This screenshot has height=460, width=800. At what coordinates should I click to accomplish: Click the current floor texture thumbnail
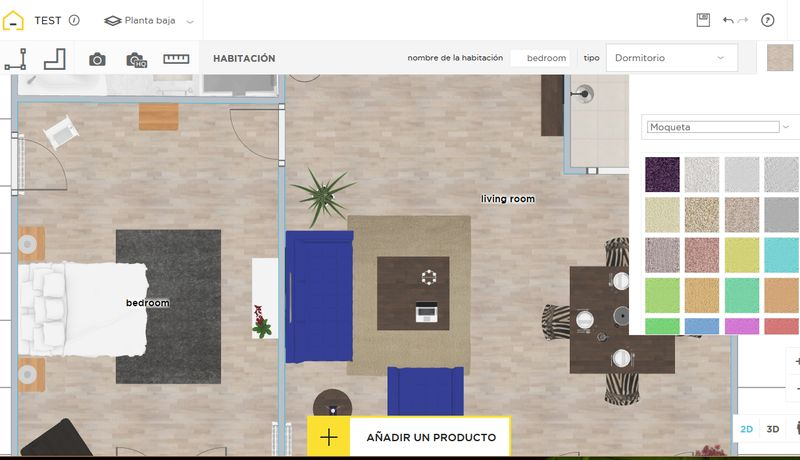pos(782,58)
